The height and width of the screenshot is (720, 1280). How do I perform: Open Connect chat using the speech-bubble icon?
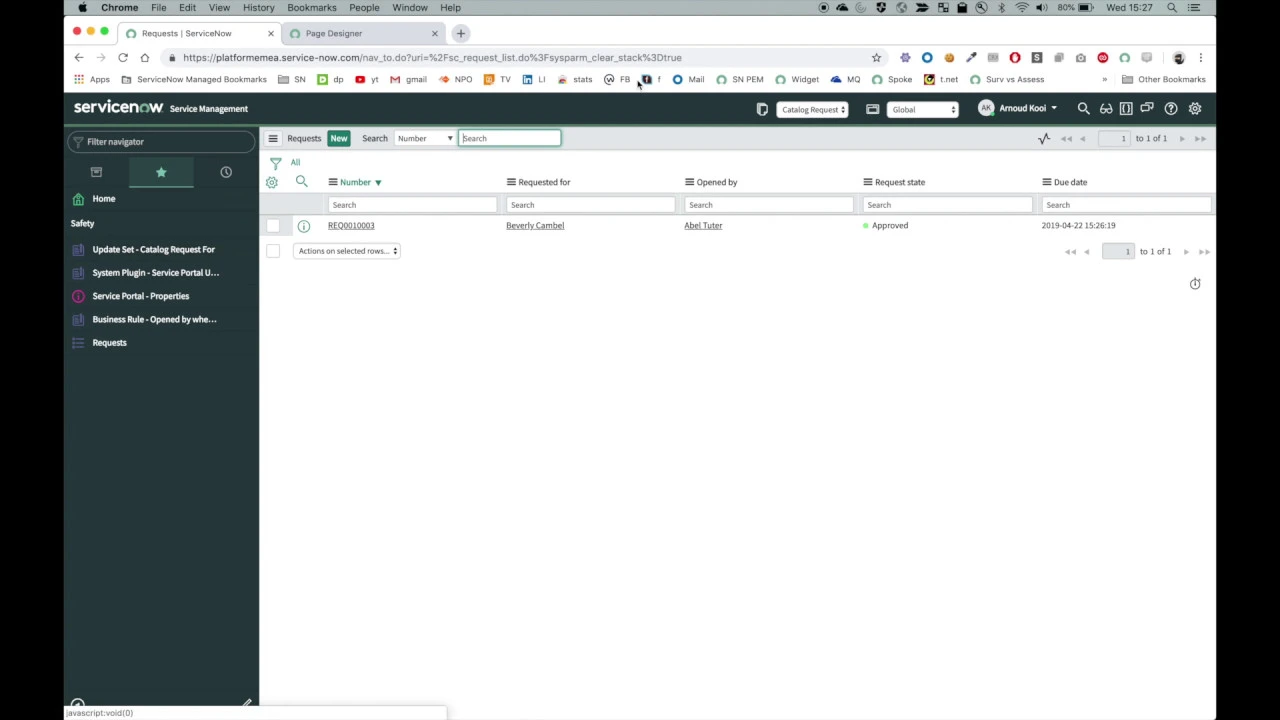pyautogui.click(x=1147, y=108)
